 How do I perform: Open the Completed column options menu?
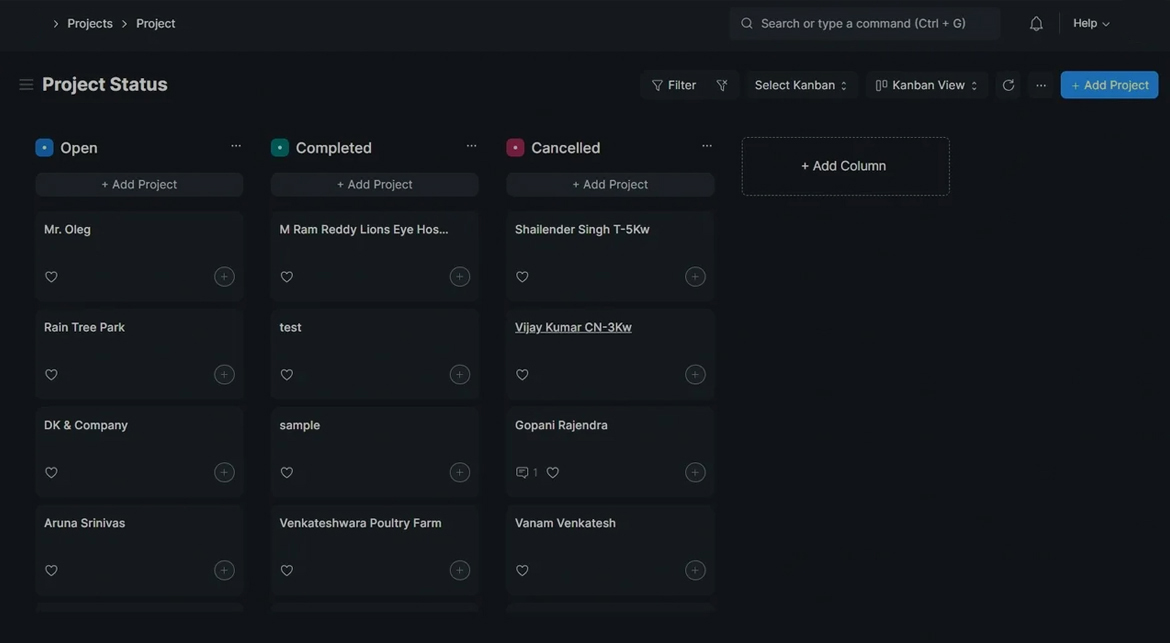(471, 146)
